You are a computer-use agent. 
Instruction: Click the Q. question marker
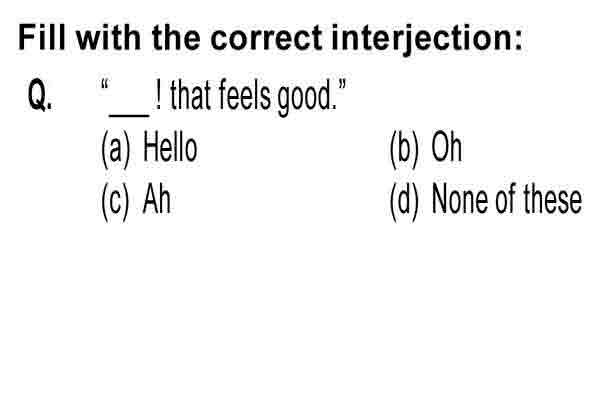coord(40,96)
